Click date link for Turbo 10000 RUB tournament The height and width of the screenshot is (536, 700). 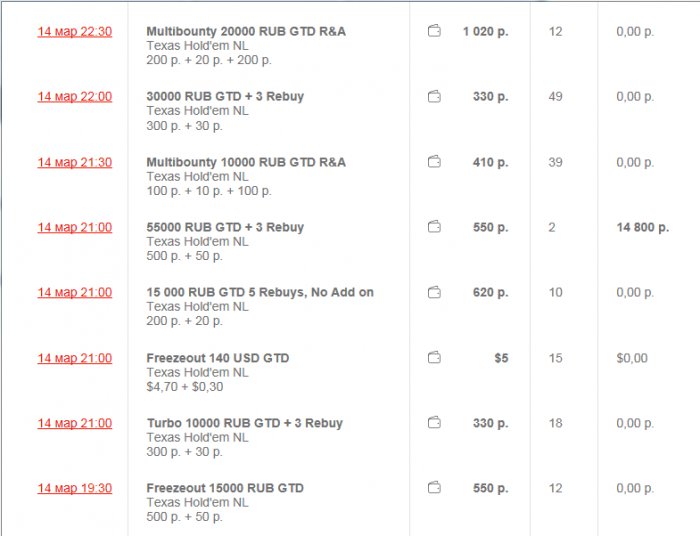coord(75,423)
